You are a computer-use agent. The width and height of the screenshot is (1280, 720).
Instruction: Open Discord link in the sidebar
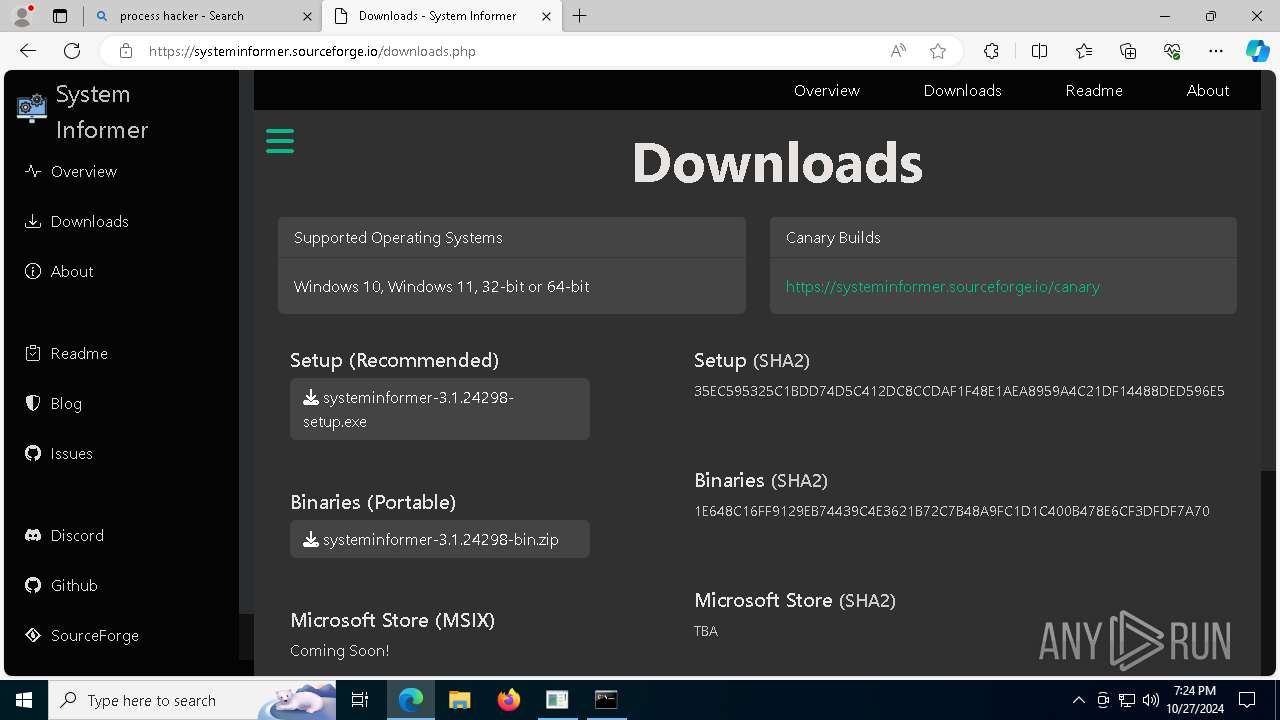point(77,536)
